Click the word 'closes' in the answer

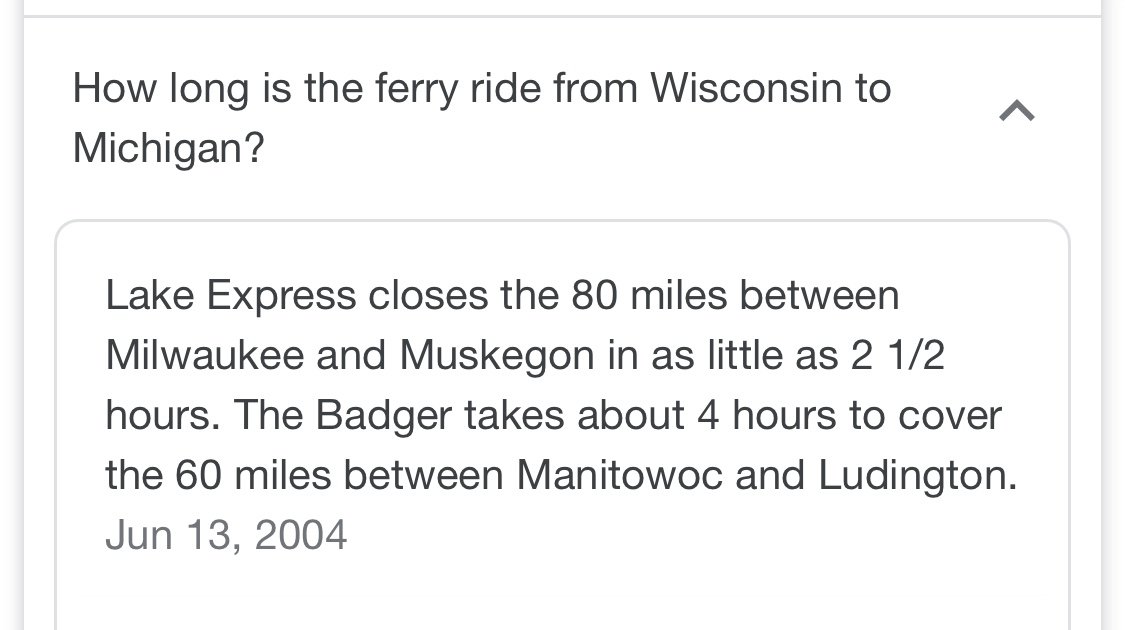(428, 296)
